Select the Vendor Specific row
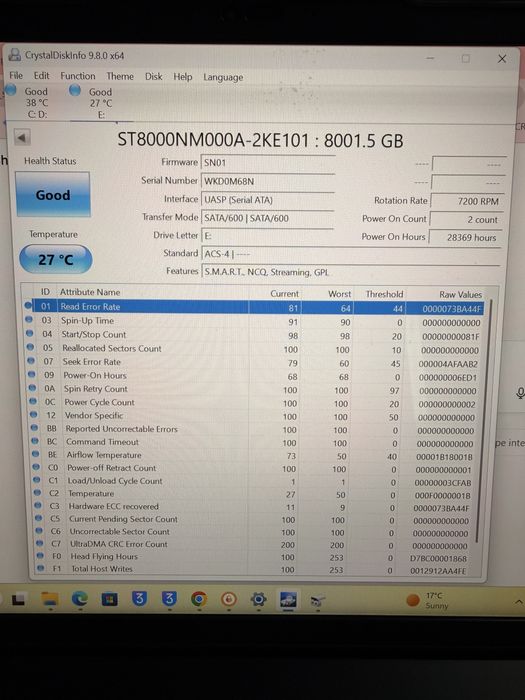 tap(254, 417)
